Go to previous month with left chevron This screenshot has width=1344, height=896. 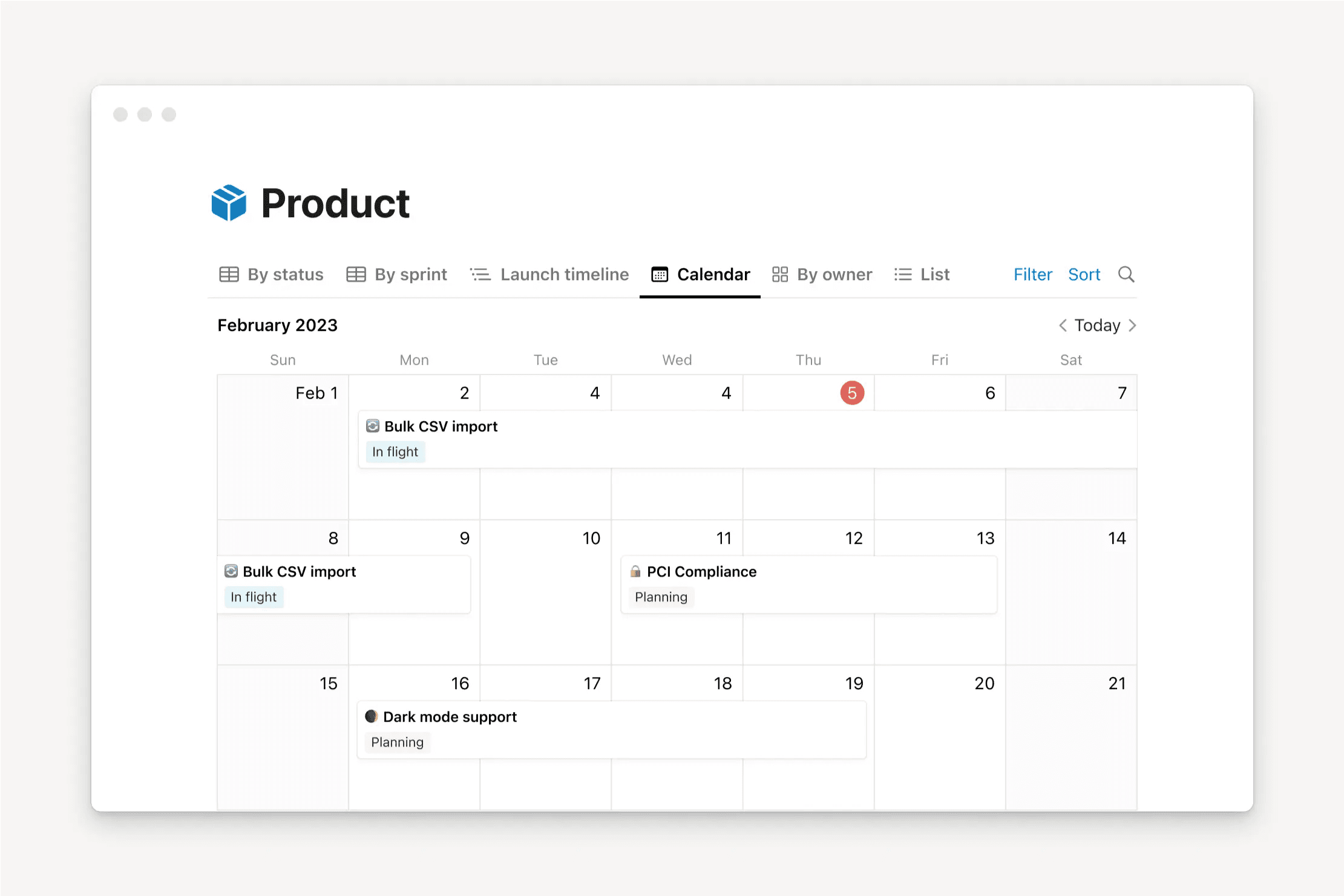[1063, 325]
